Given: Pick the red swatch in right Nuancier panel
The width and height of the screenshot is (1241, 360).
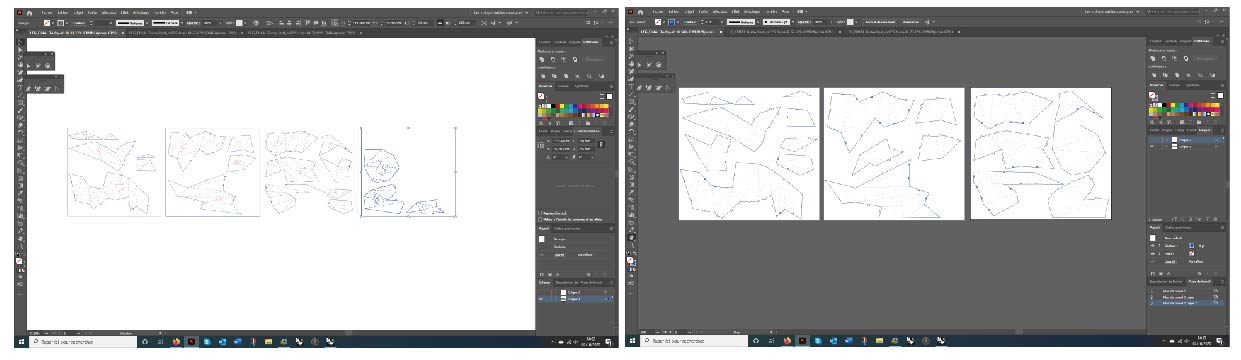Looking at the screenshot, I should point(1168,104).
